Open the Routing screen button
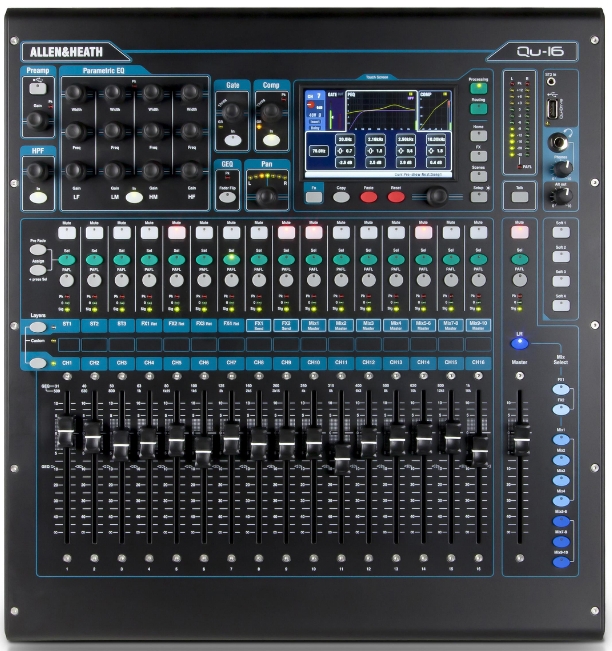The image size is (612, 651). click(x=478, y=109)
